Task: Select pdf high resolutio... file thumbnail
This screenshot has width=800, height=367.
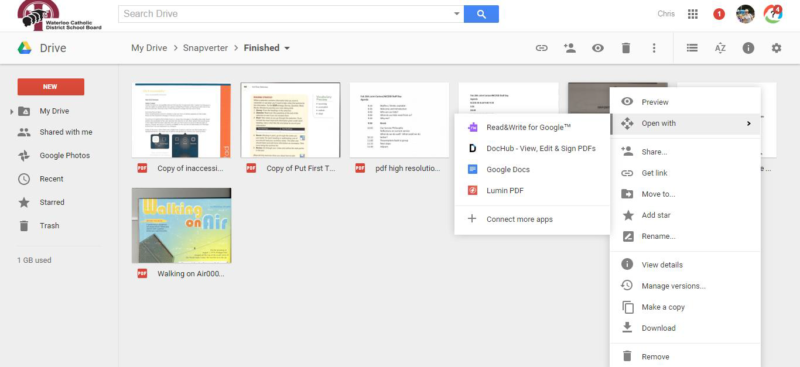Action: pyautogui.click(x=399, y=120)
